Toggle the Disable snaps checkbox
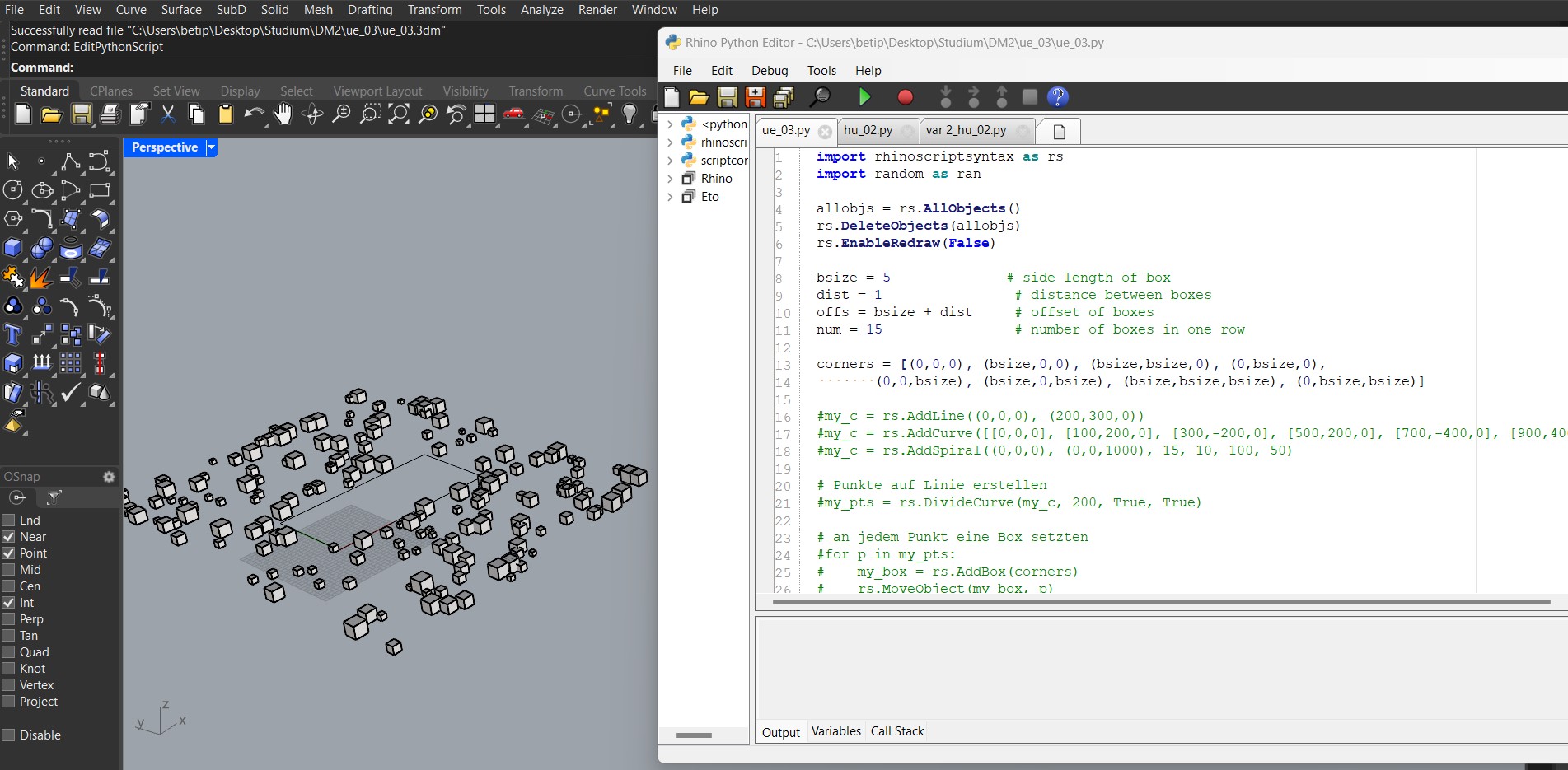This screenshot has width=1568, height=770. (8, 735)
